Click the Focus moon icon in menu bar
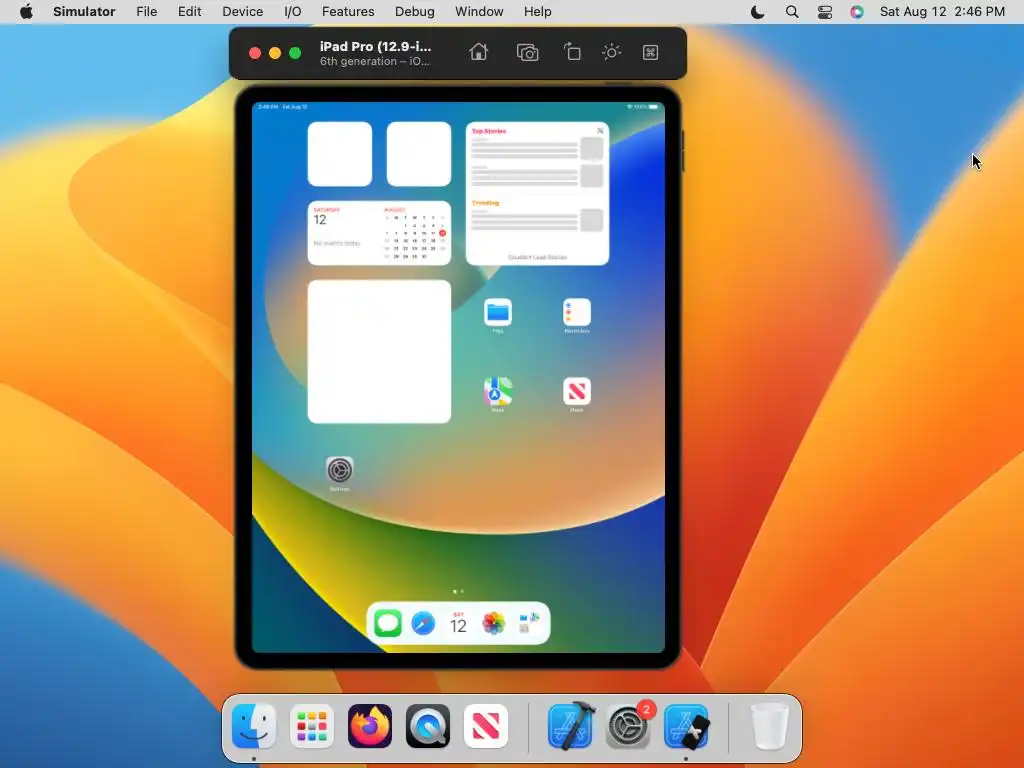The width and height of the screenshot is (1024, 768). 758,12
